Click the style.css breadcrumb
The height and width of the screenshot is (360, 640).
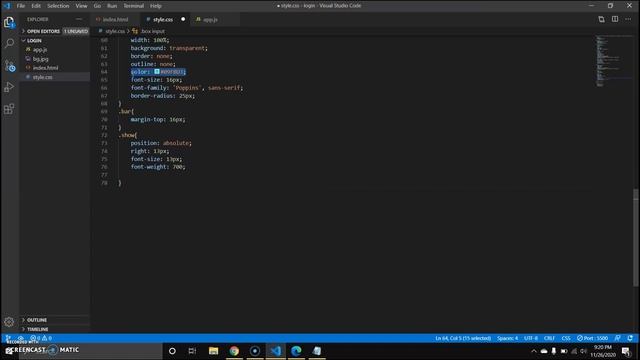click(x=115, y=31)
